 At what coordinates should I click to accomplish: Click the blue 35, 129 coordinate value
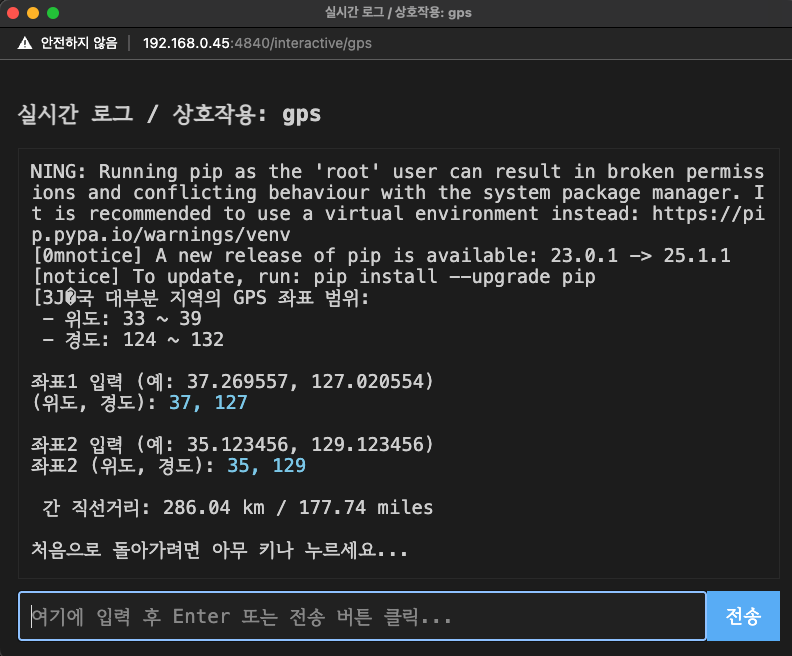[266, 466]
